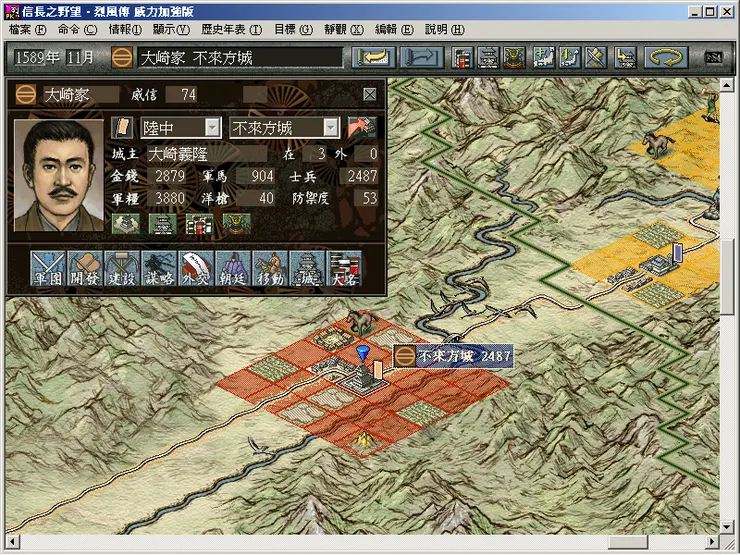Open the 顯示(V) menu

point(171,30)
